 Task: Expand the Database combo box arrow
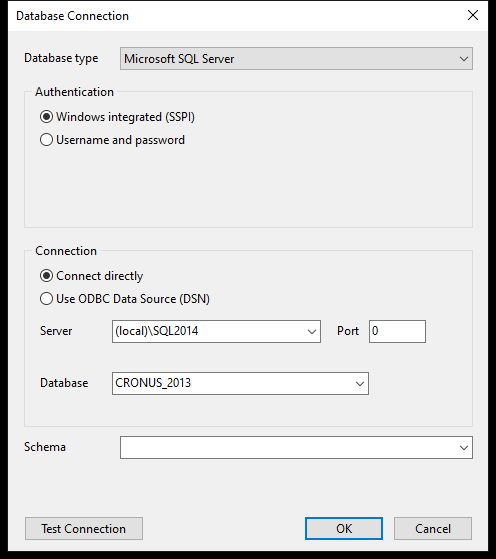point(360,384)
